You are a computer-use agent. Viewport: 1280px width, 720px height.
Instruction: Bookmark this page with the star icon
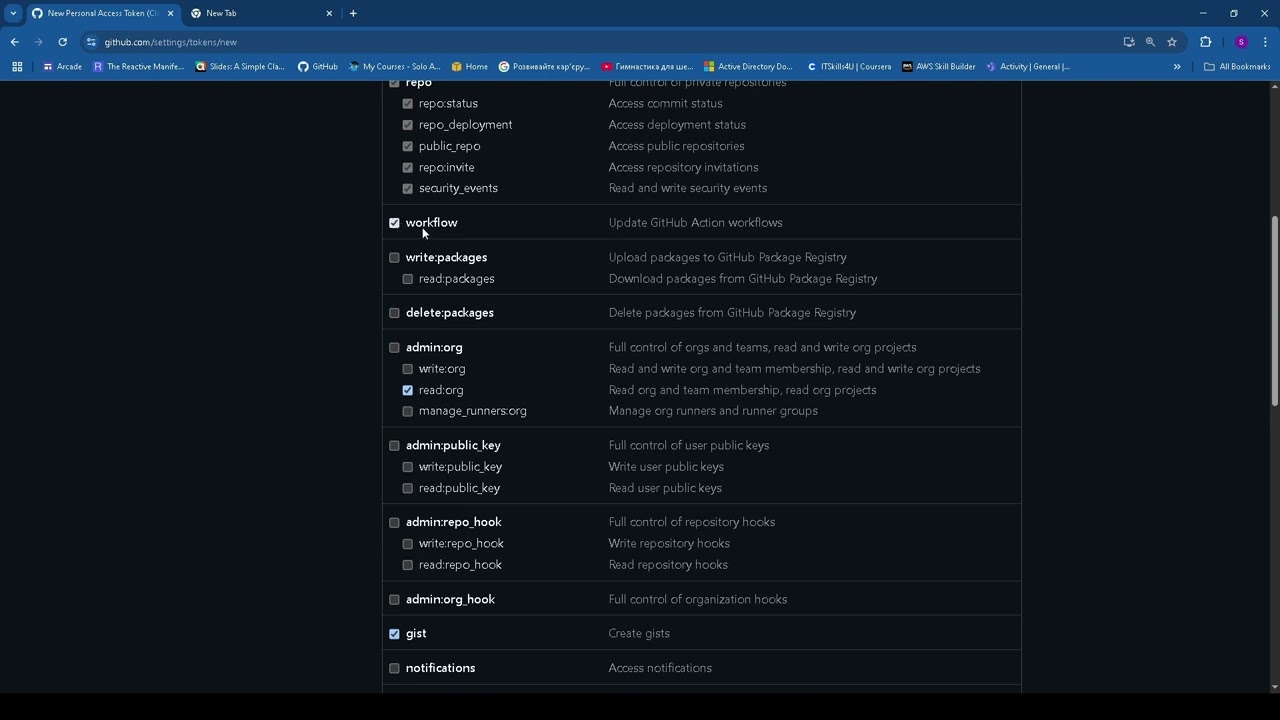(x=1172, y=42)
